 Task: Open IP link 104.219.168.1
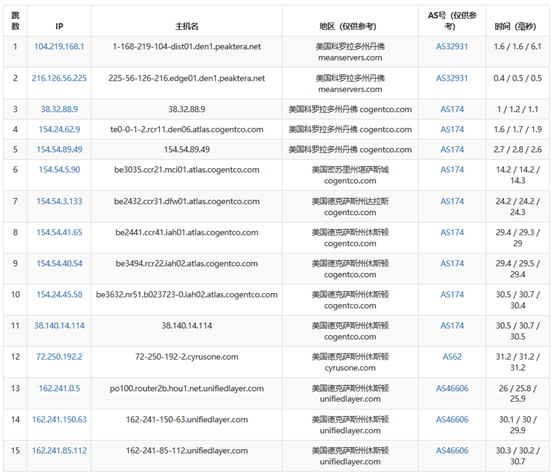pos(59,47)
